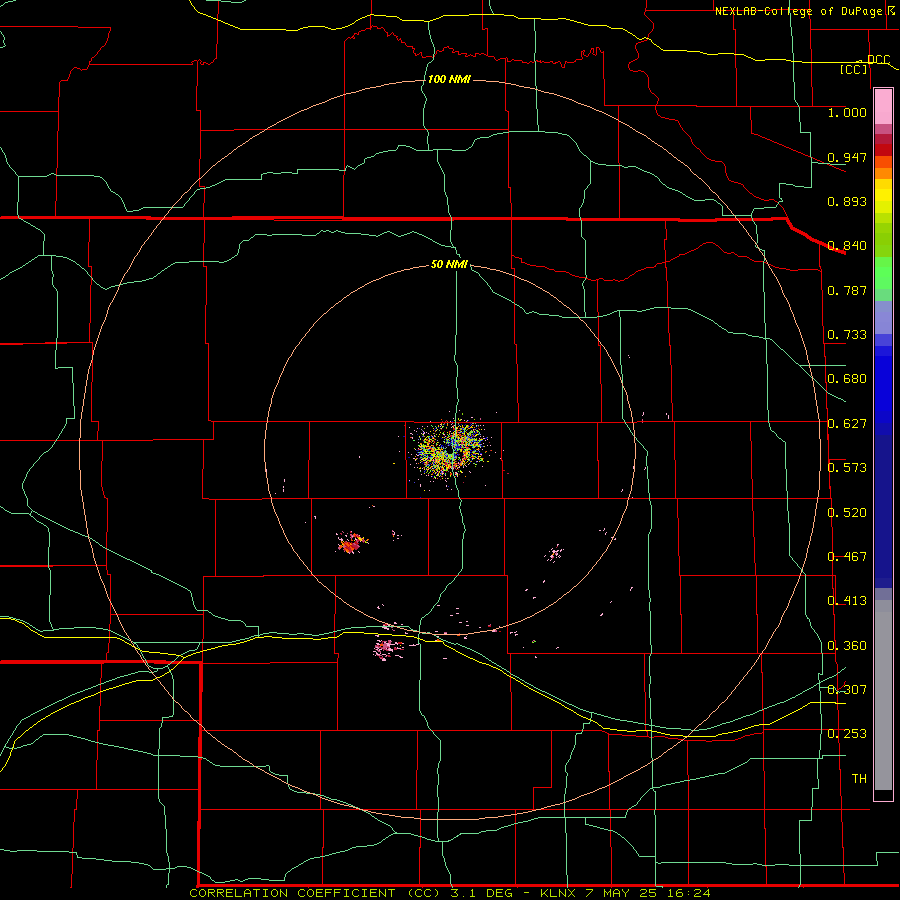
Task: Click the 1.000 value on the color scale
Action: 847,112
